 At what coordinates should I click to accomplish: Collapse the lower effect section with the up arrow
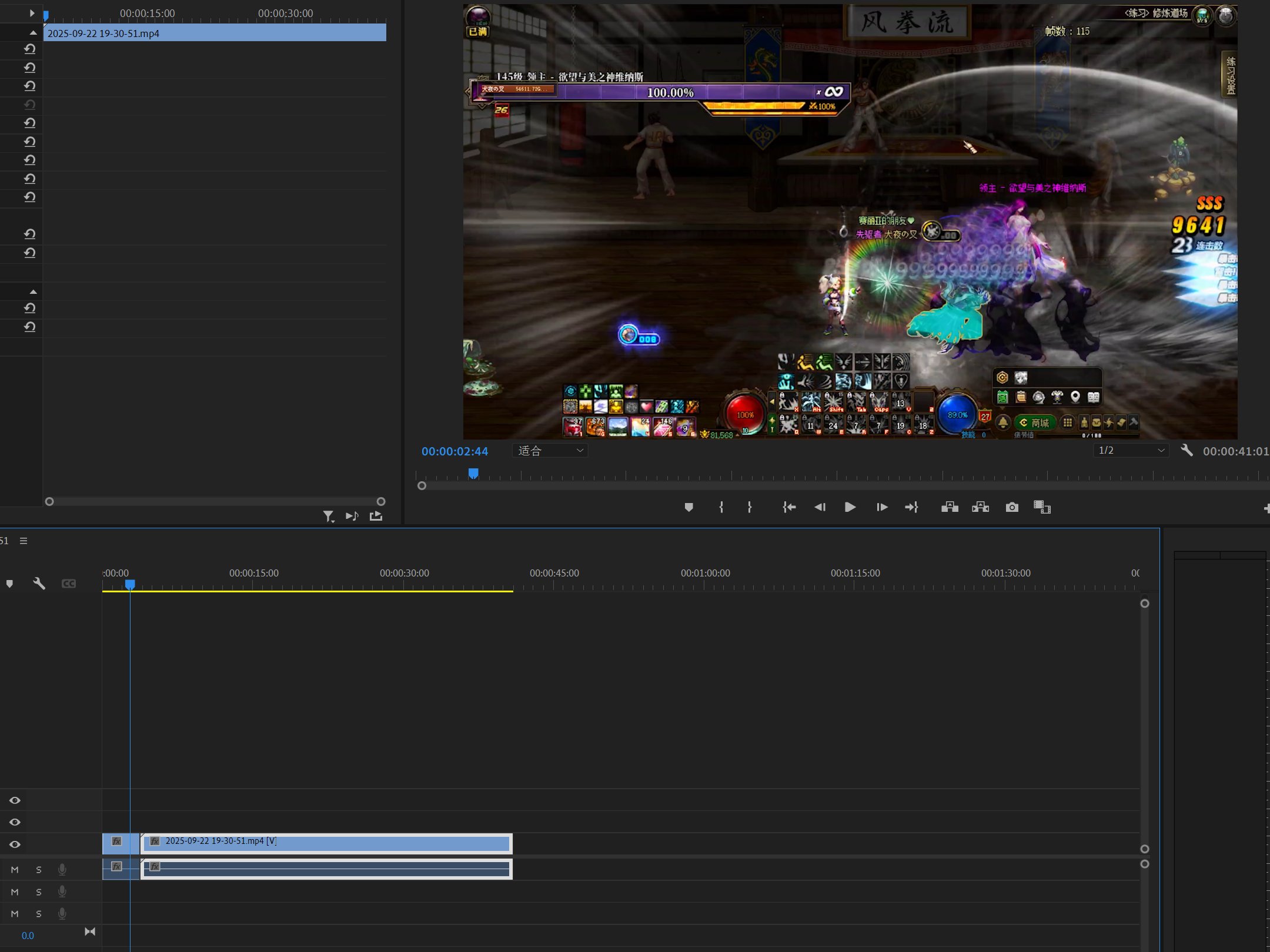[x=34, y=291]
